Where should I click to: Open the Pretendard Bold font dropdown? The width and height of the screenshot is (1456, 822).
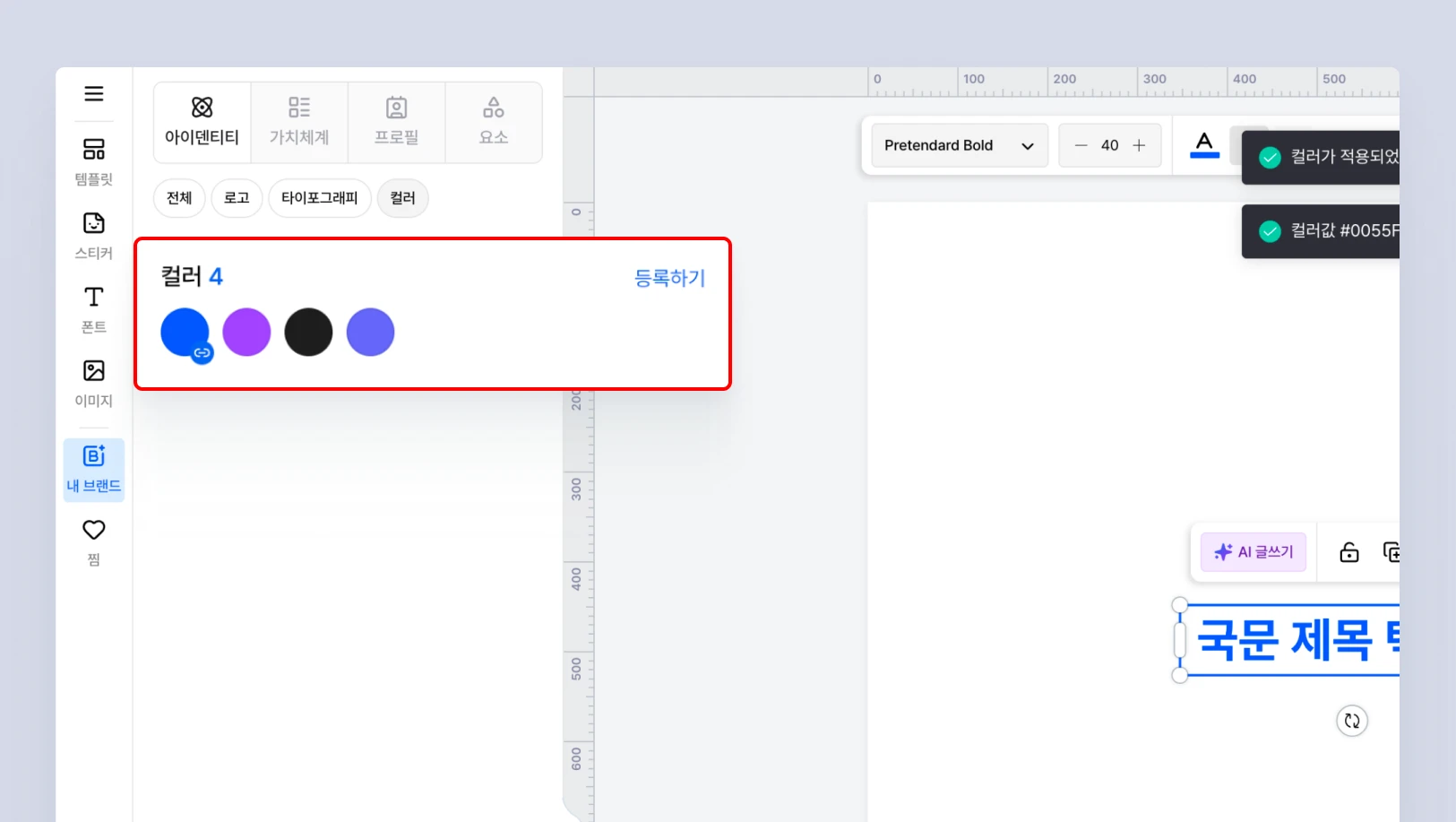coord(960,145)
